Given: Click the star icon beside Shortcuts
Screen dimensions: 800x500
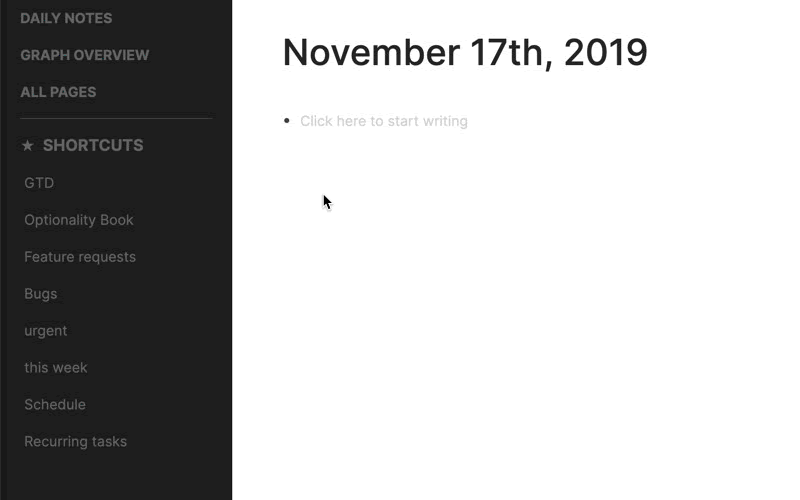Looking at the screenshot, I should 28,146.
